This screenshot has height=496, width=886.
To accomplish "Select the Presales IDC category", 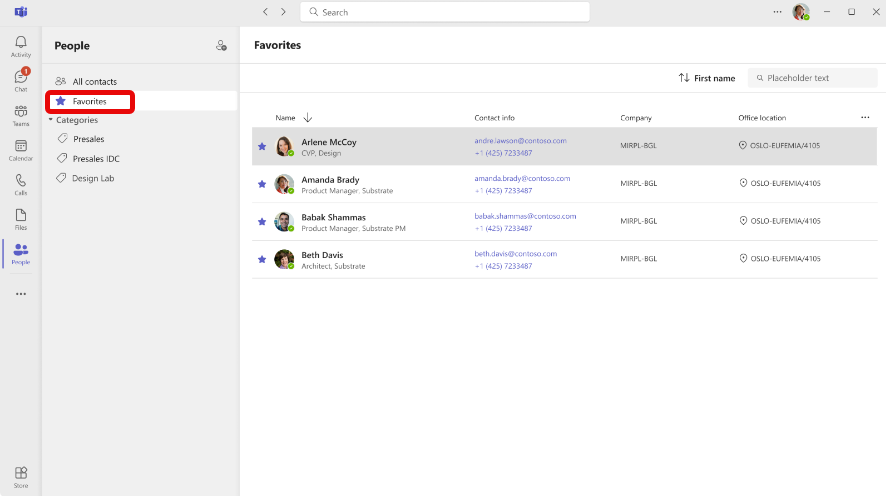I will coord(96,158).
